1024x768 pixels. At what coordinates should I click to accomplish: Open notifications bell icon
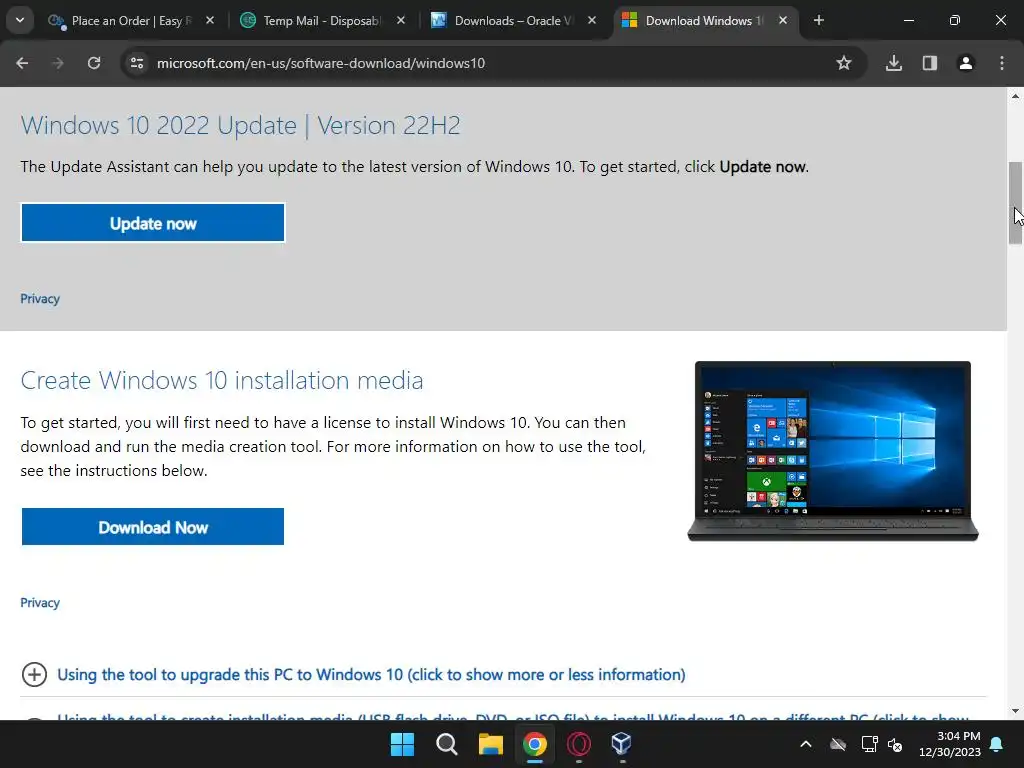(997, 744)
